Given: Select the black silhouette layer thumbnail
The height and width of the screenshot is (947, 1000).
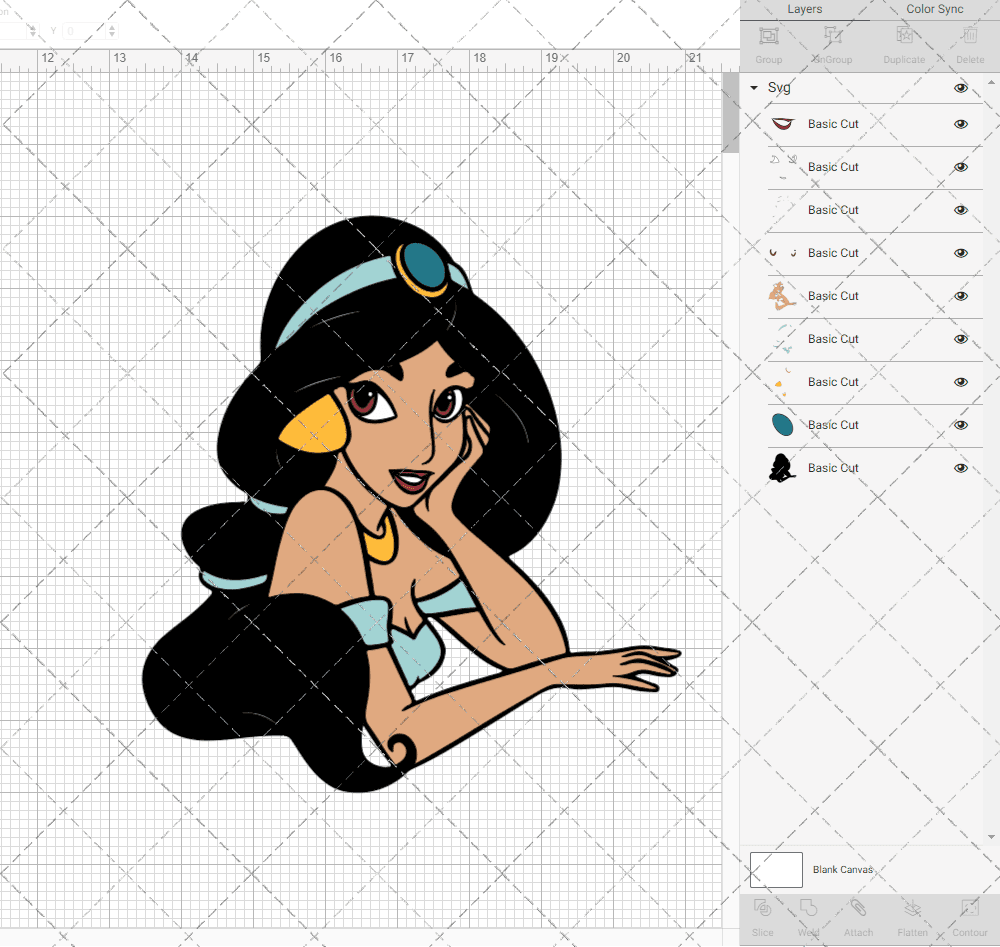Looking at the screenshot, I should (x=783, y=467).
